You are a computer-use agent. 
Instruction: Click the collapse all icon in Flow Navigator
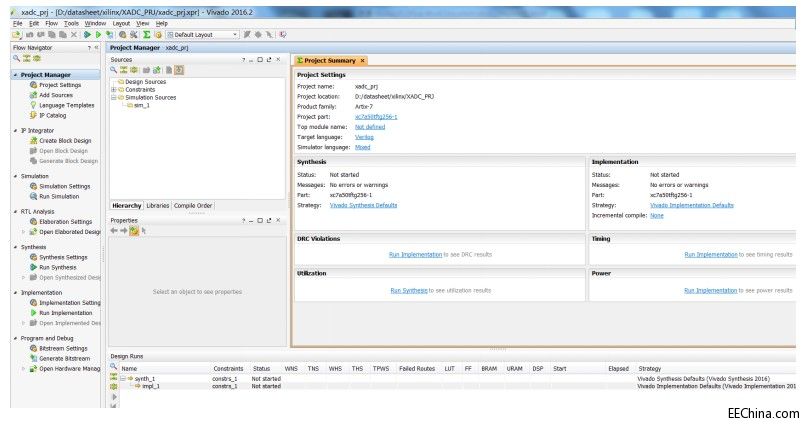(x=26, y=58)
